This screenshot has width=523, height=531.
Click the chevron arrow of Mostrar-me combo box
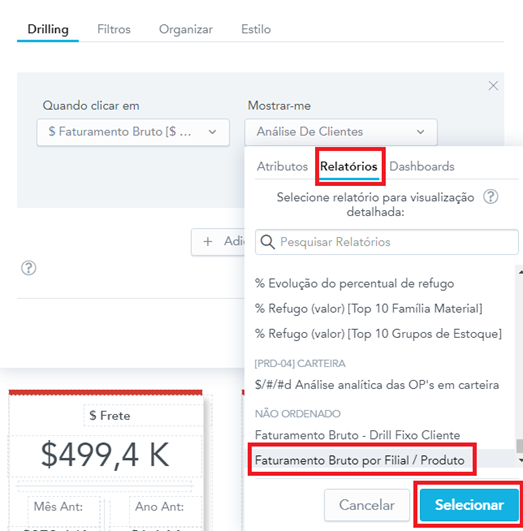click(x=420, y=132)
